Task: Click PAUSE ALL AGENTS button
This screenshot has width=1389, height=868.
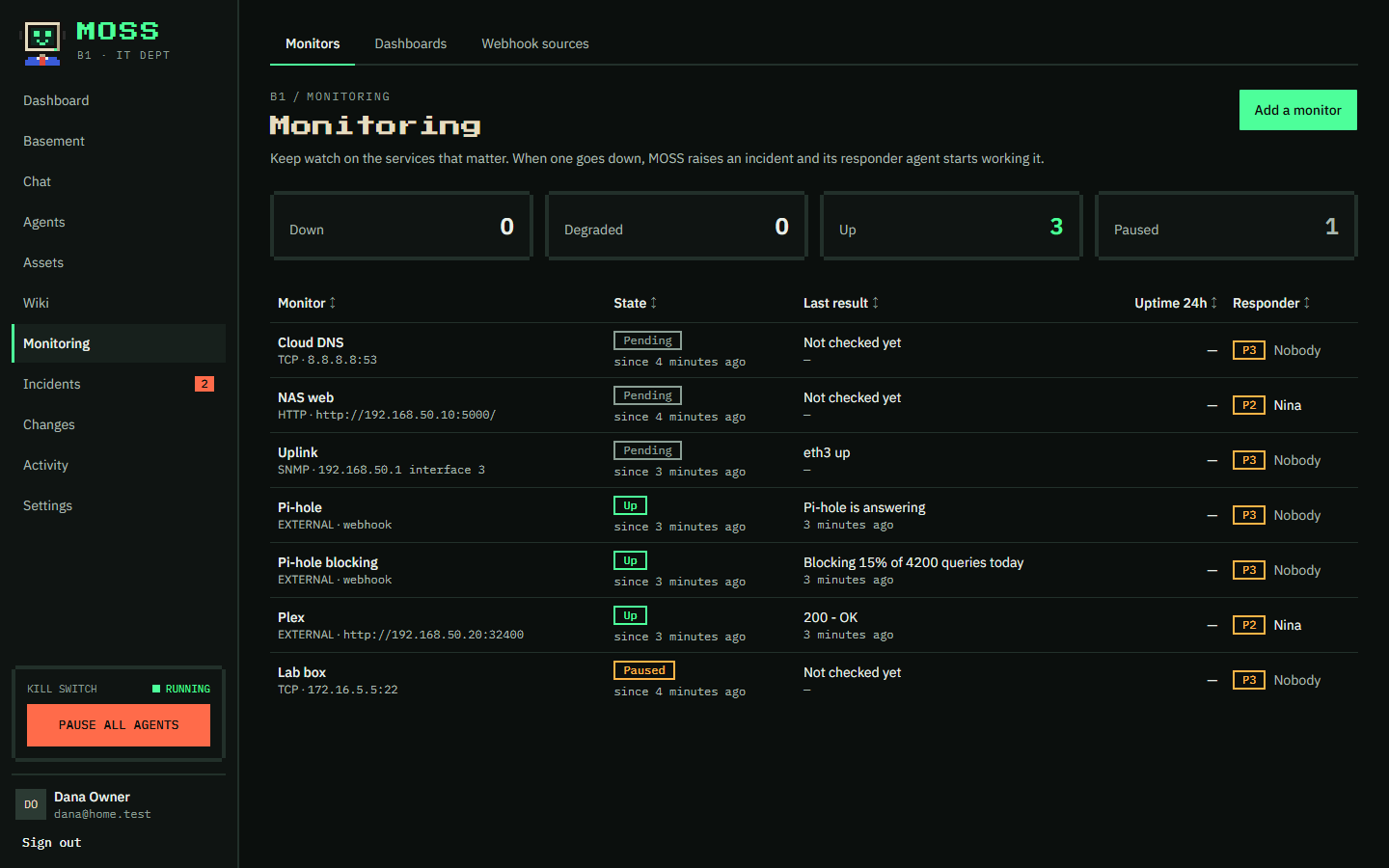Action: click(x=119, y=725)
